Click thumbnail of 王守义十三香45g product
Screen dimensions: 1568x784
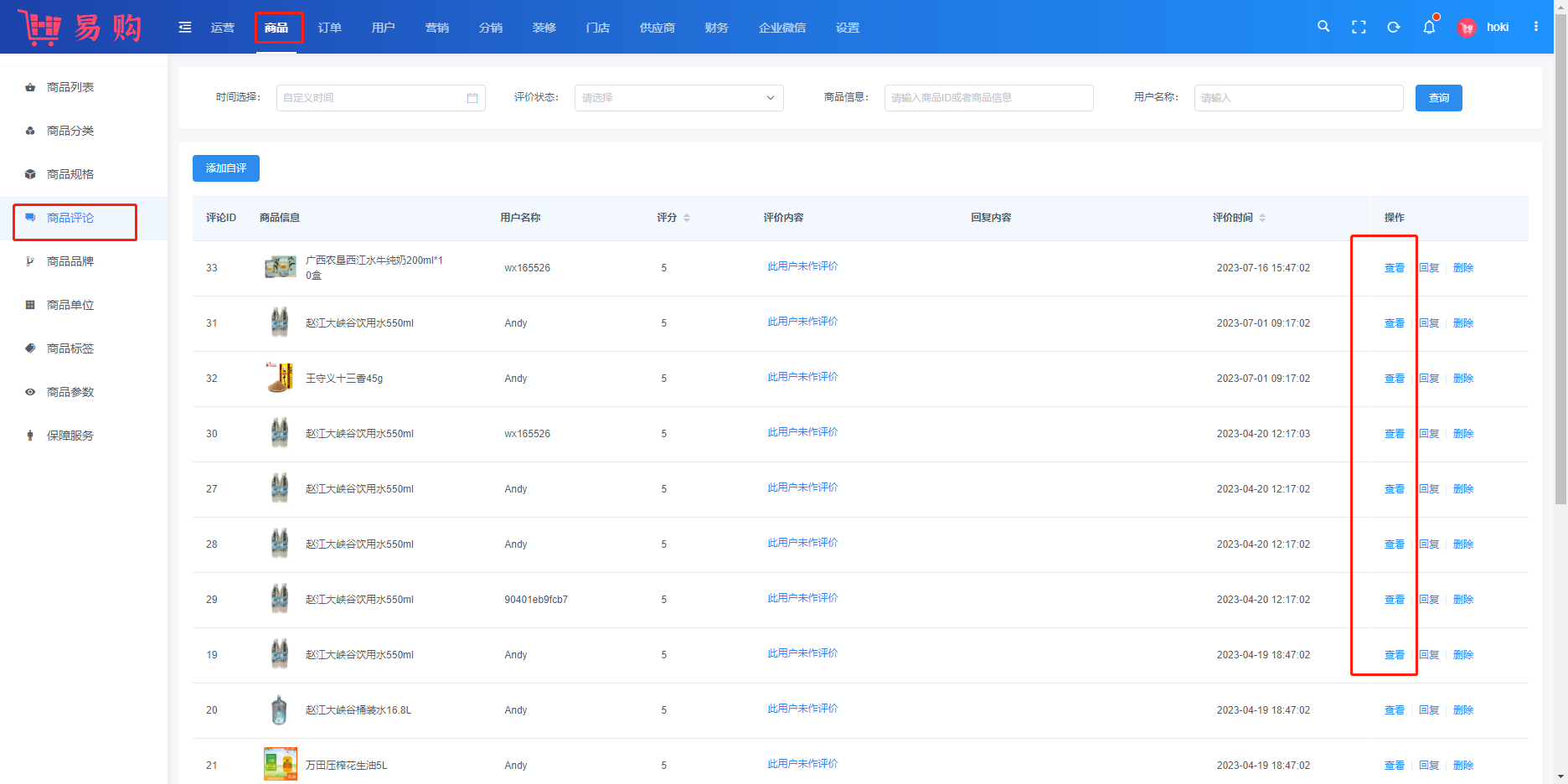280,378
